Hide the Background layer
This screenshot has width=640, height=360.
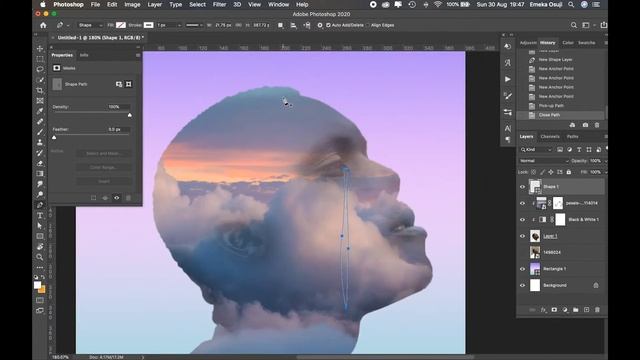tap(522, 285)
